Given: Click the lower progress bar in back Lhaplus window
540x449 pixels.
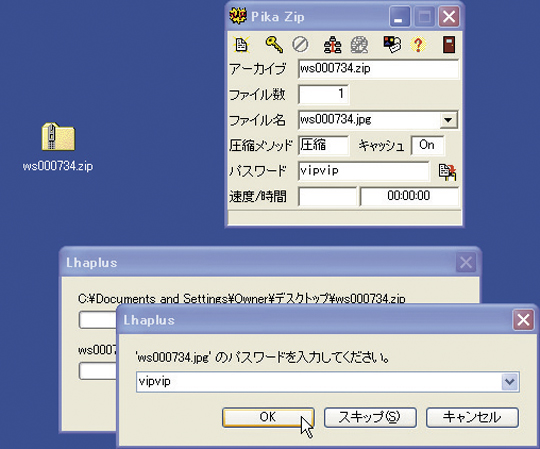Looking at the screenshot, I should click(x=98, y=371).
